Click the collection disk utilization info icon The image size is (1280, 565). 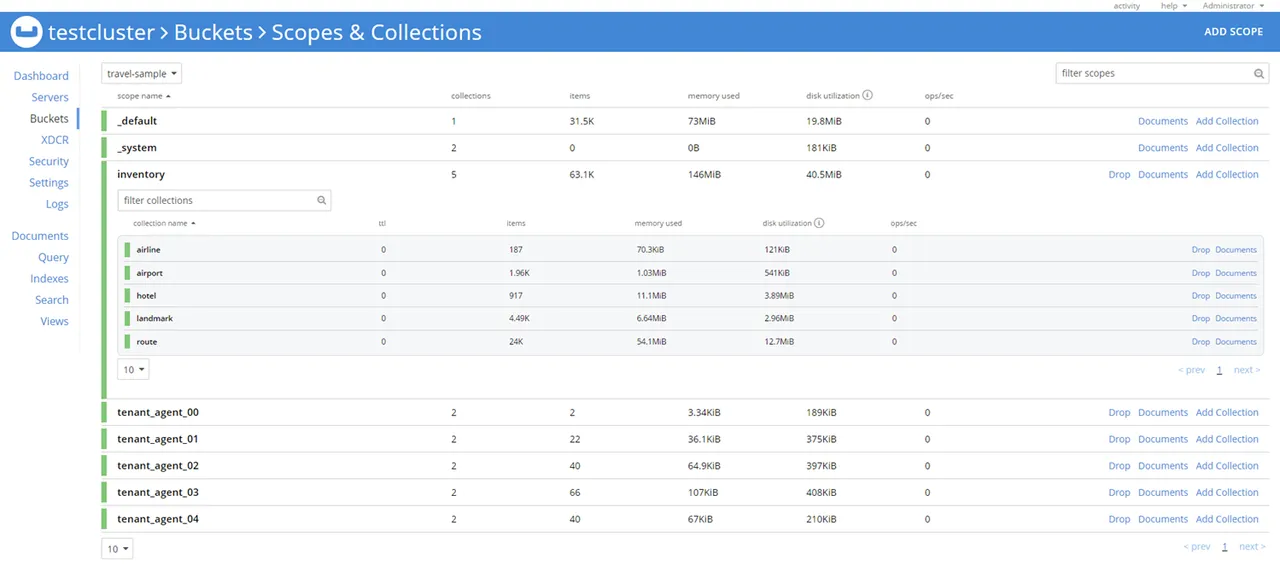tap(819, 223)
